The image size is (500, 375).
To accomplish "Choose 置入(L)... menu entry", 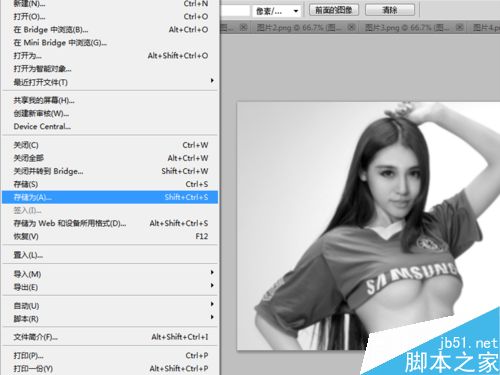I will (x=110, y=255).
